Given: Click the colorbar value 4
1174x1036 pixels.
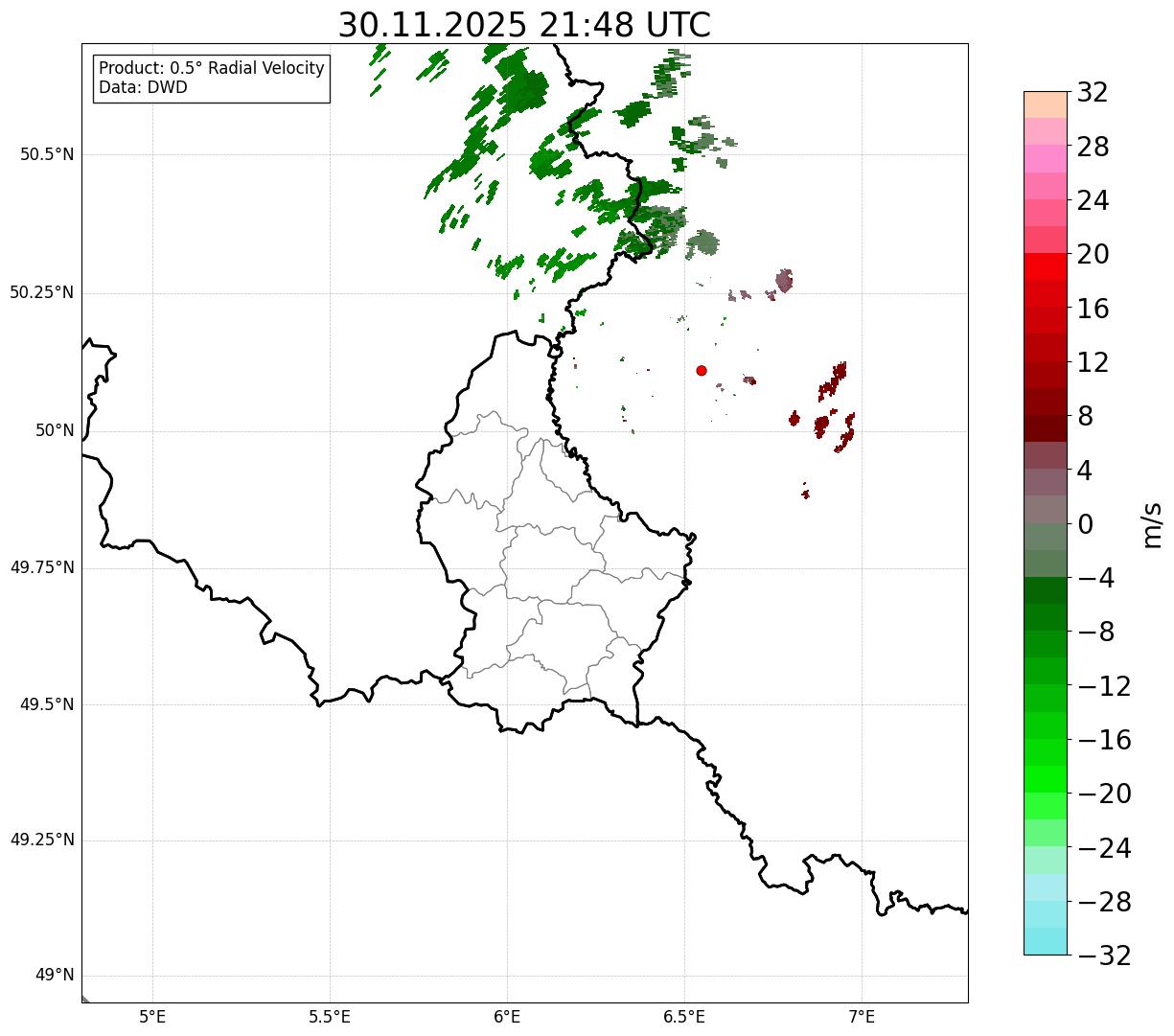Looking at the screenshot, I should coord(1085,471).
